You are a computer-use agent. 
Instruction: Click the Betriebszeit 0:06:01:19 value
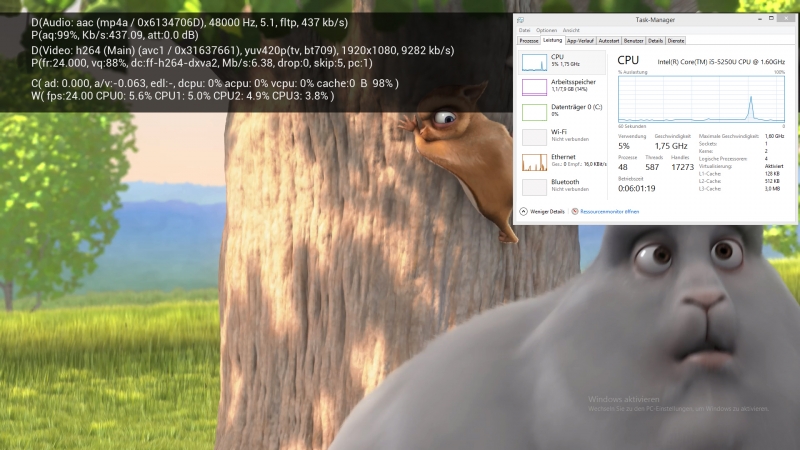click(x=636, y=188)
